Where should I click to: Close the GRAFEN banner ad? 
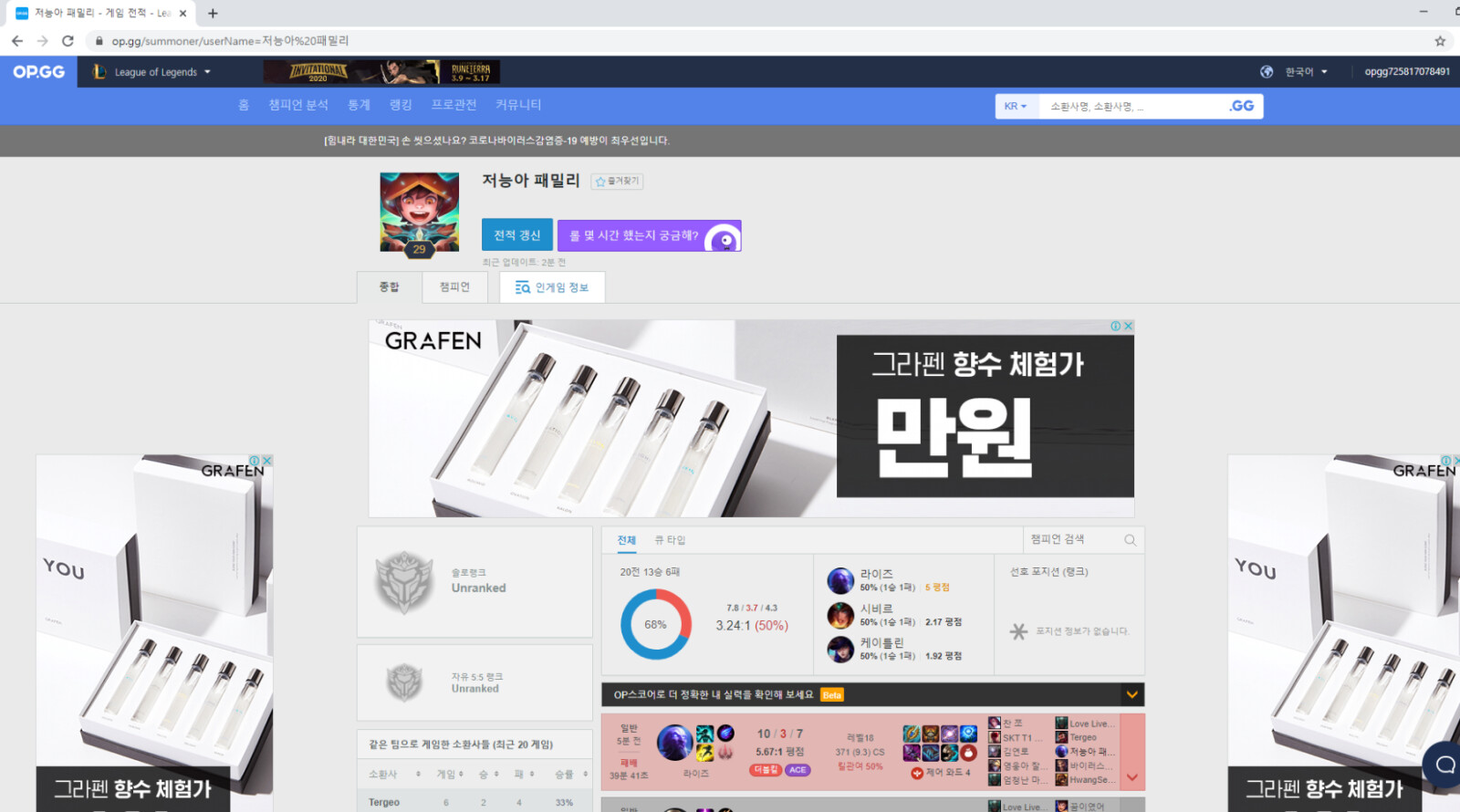pyautogui.click(x=1129, y=326)
